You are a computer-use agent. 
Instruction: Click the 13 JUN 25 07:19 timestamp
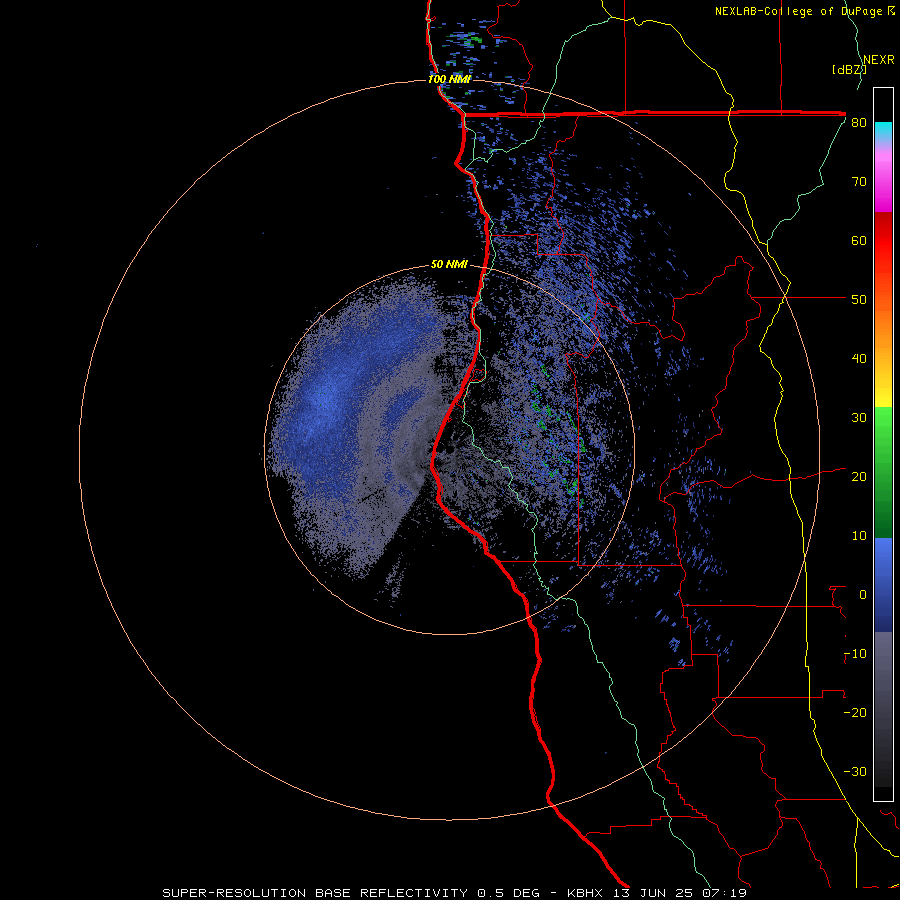click(678, 893)
